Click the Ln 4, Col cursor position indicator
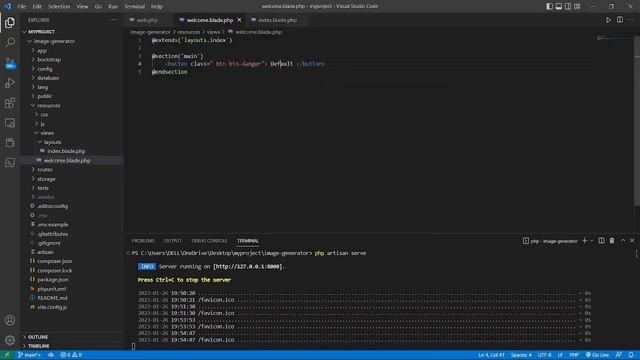The width and height of the screenshot is (640, 360). (491, 355)
